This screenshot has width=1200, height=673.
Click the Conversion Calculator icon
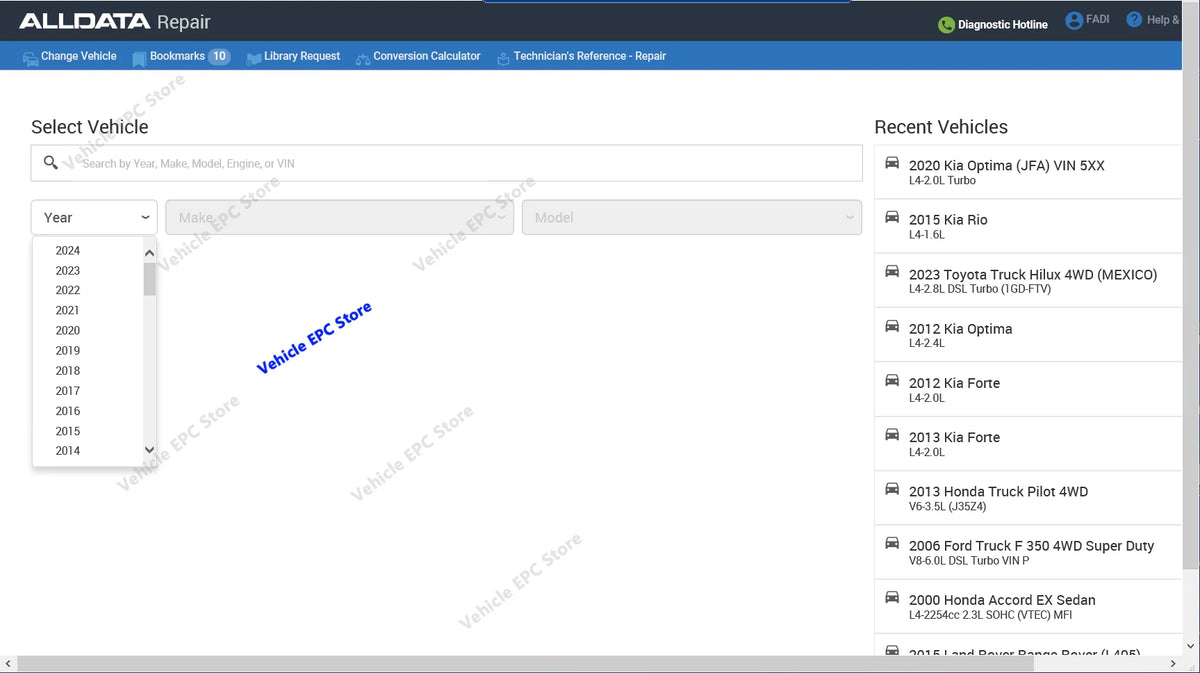click(362, 58)
